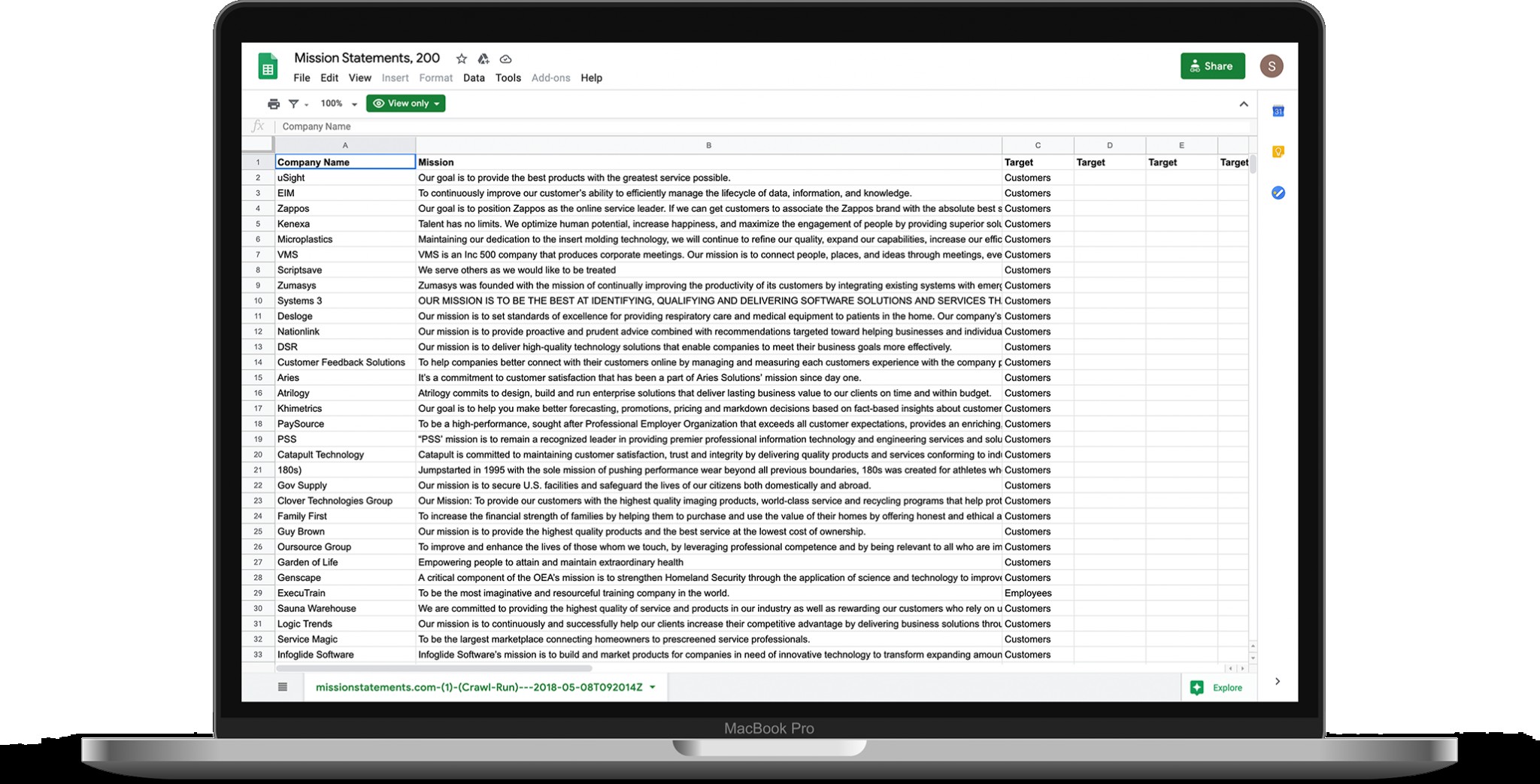Click the green Share button

point(1212,66)
